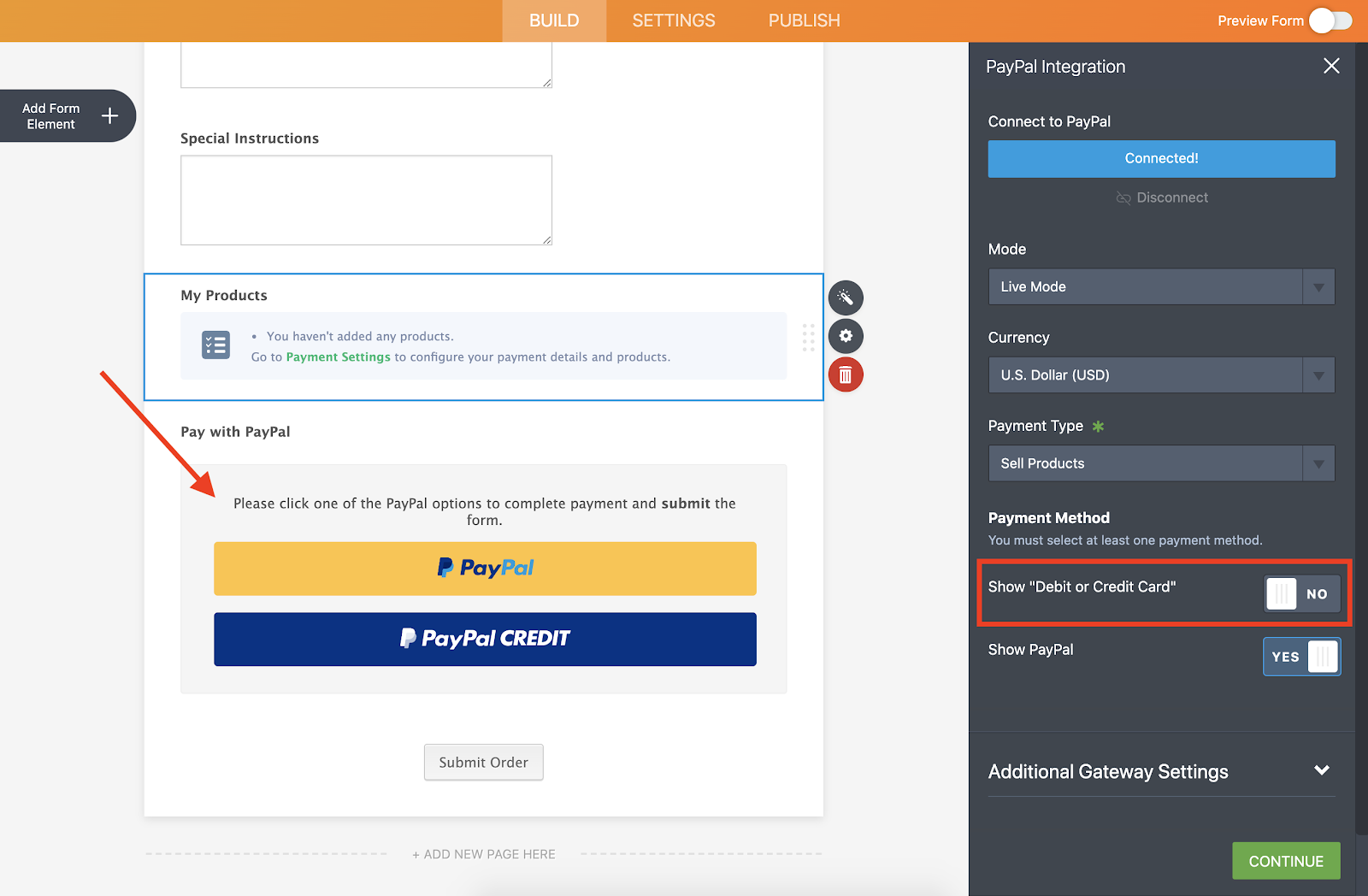This screenshot has width=1368, height=896.
Task: Open the Currency dropdown showing U.S. Dollar
Action: 1161,375
